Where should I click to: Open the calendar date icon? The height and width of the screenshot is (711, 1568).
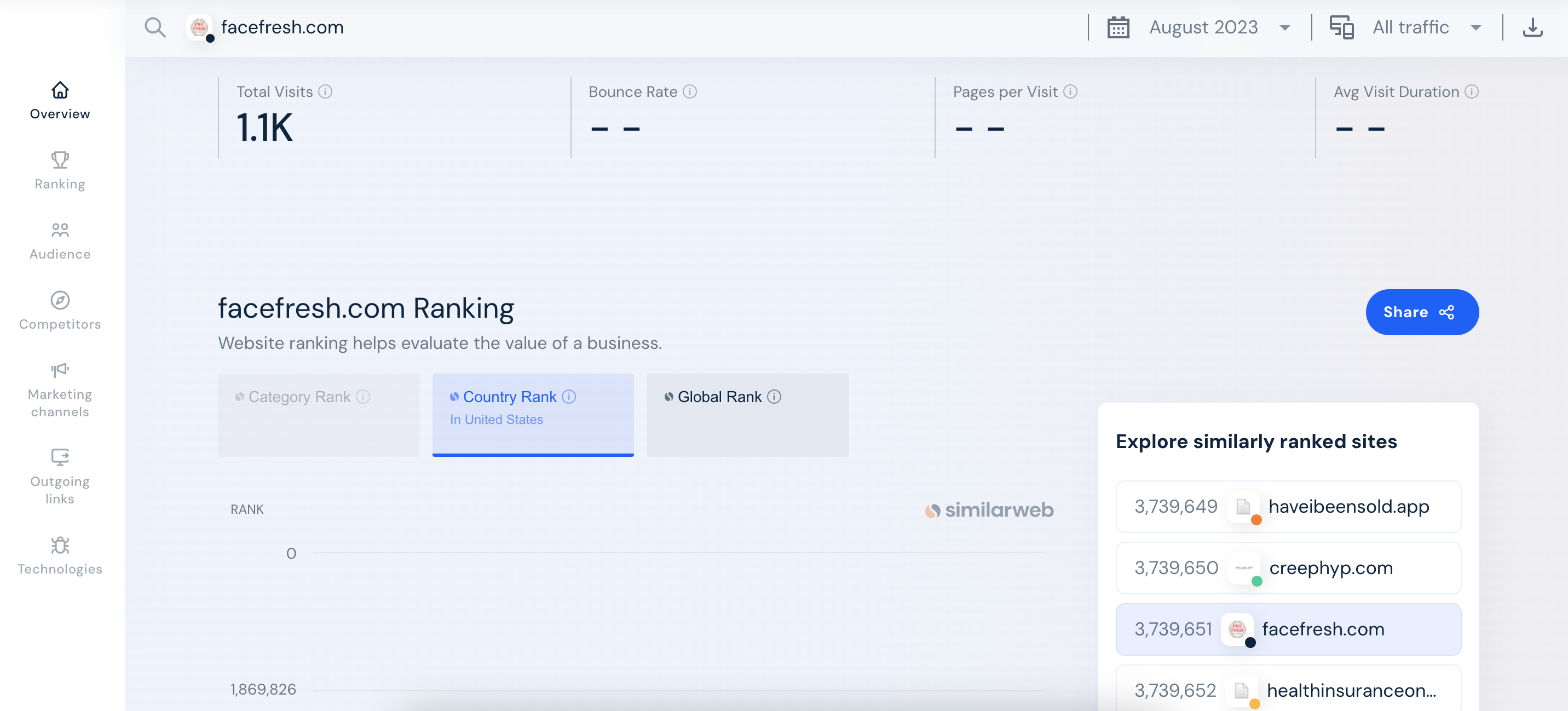pyautogui.click(x=1117, y=27)
